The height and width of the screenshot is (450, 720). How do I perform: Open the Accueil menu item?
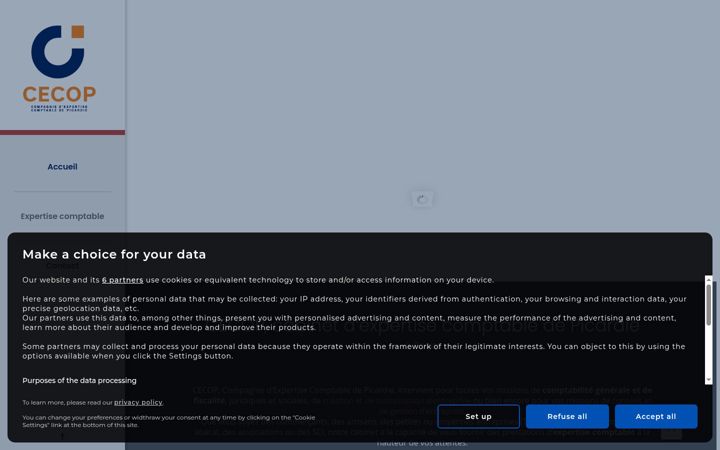pos(62,167)
